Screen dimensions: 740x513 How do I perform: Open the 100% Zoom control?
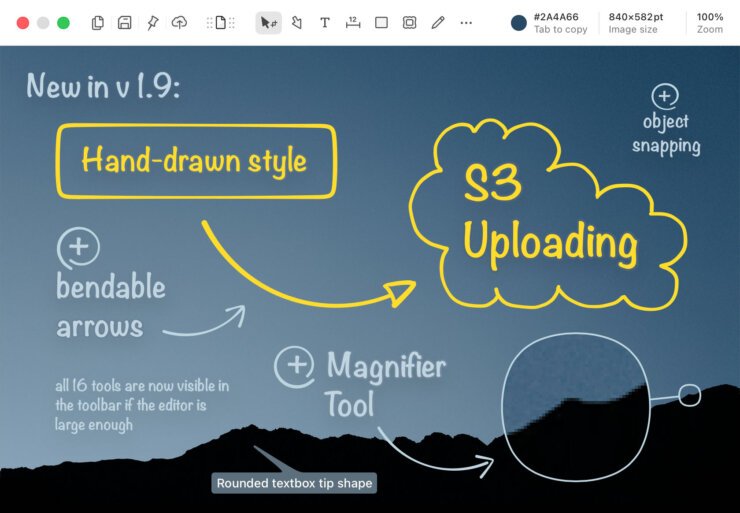click(710, 23)
